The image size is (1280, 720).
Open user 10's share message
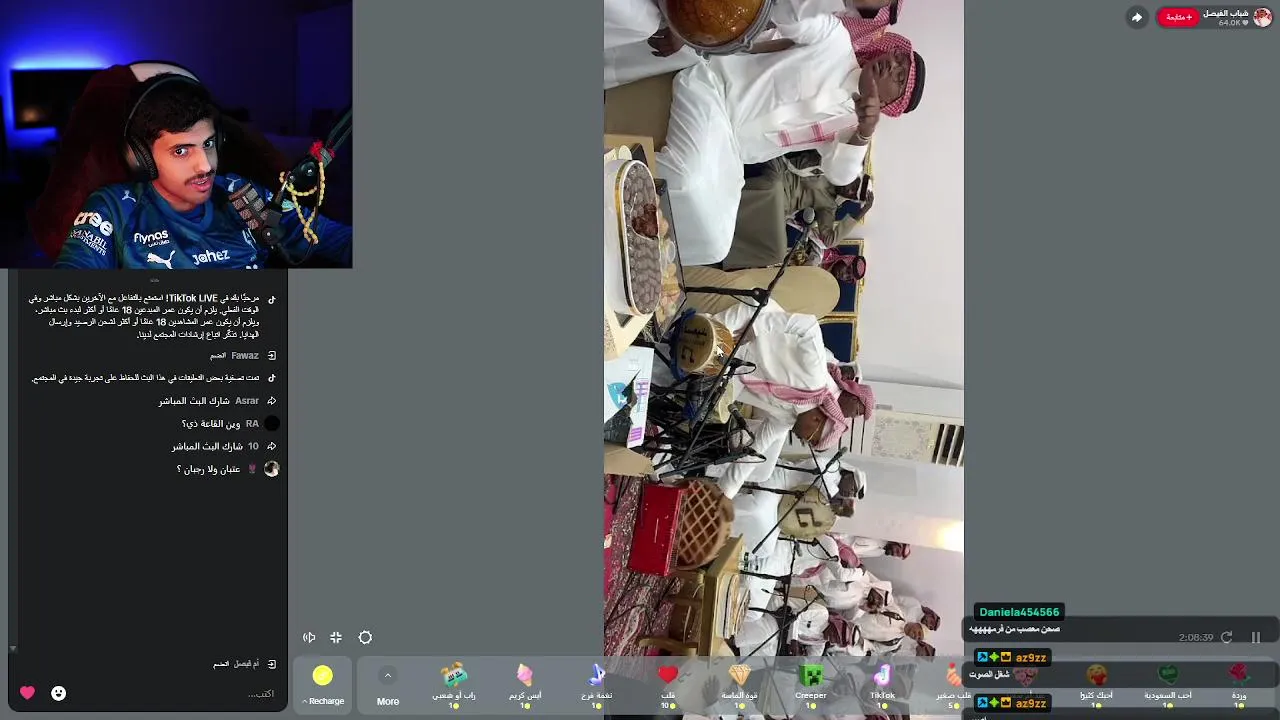(223, 447)
